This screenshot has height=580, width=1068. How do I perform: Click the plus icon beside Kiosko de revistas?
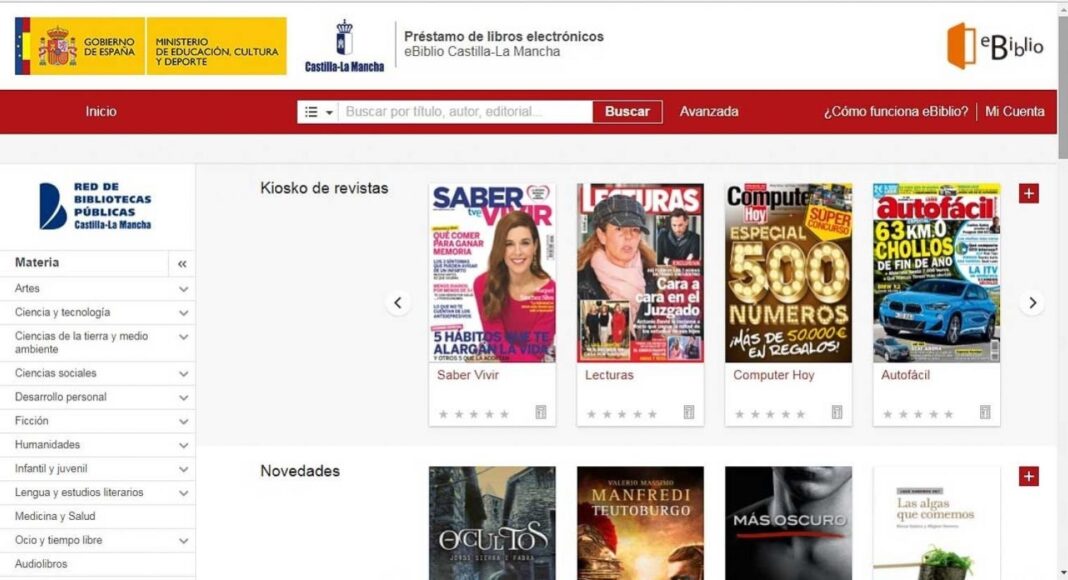coord(1028,193)
